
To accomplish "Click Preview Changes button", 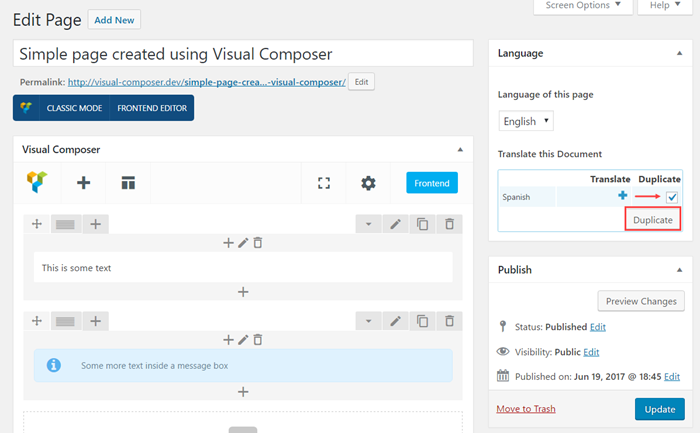I will pyautogui.click(x=641, y=301).
